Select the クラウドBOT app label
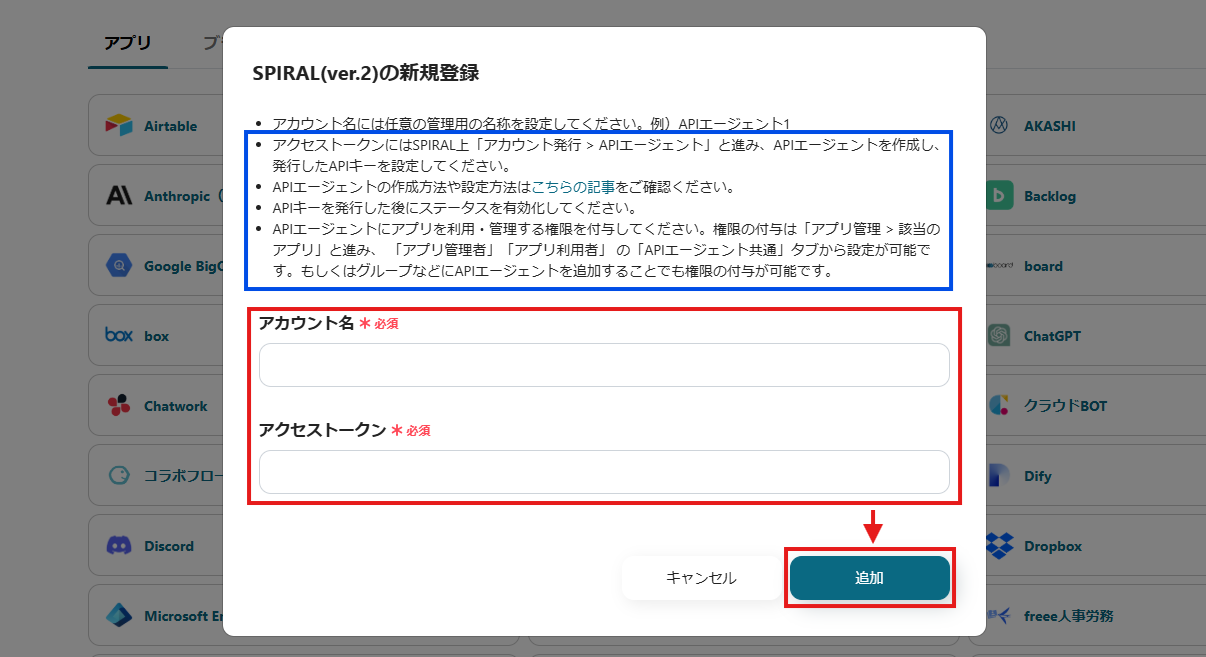The height and width of the screenshot is (657, 1206). [1065, 407]
